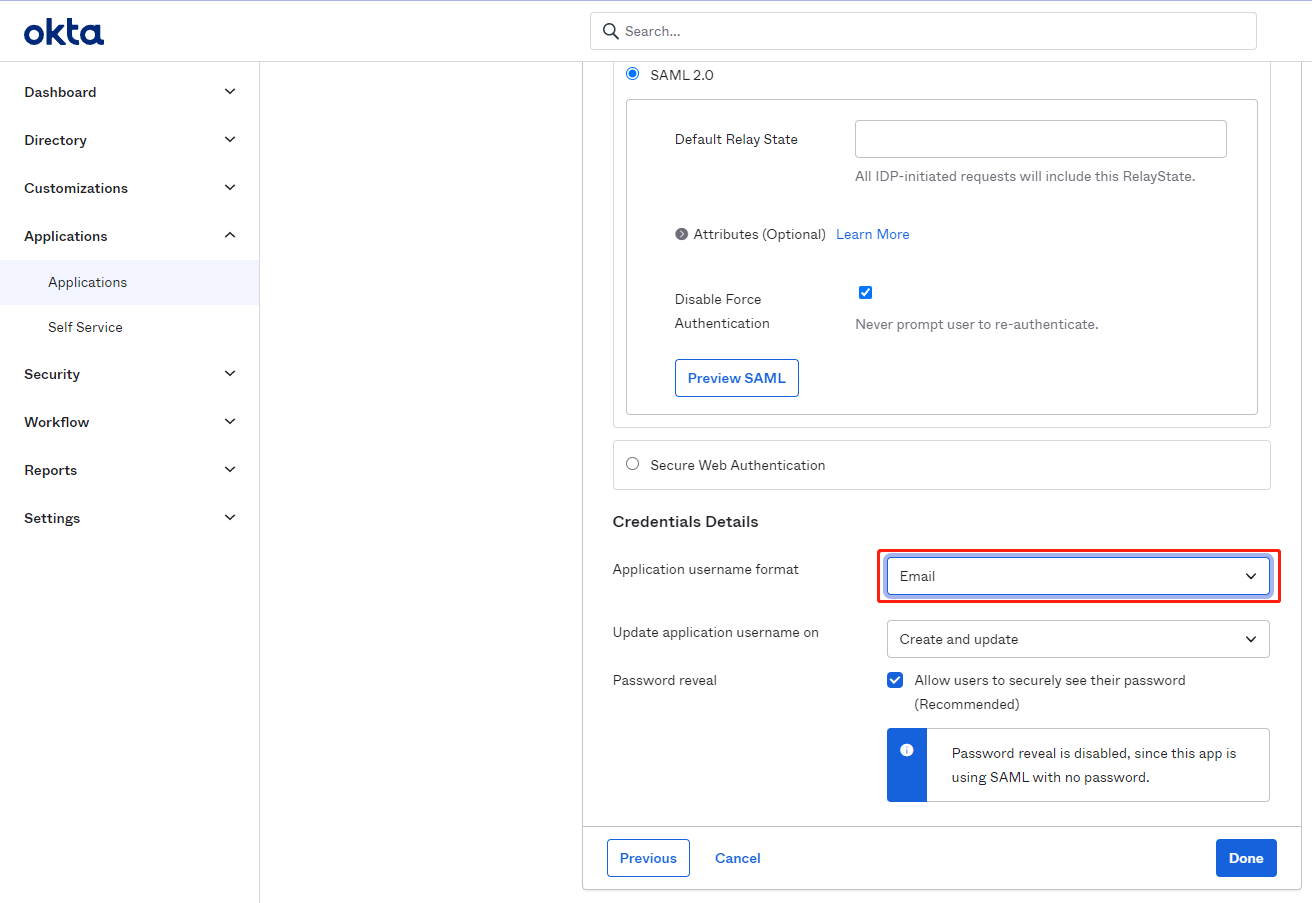
Task: Click the search magnifier icon
Action: pos(610,31)
